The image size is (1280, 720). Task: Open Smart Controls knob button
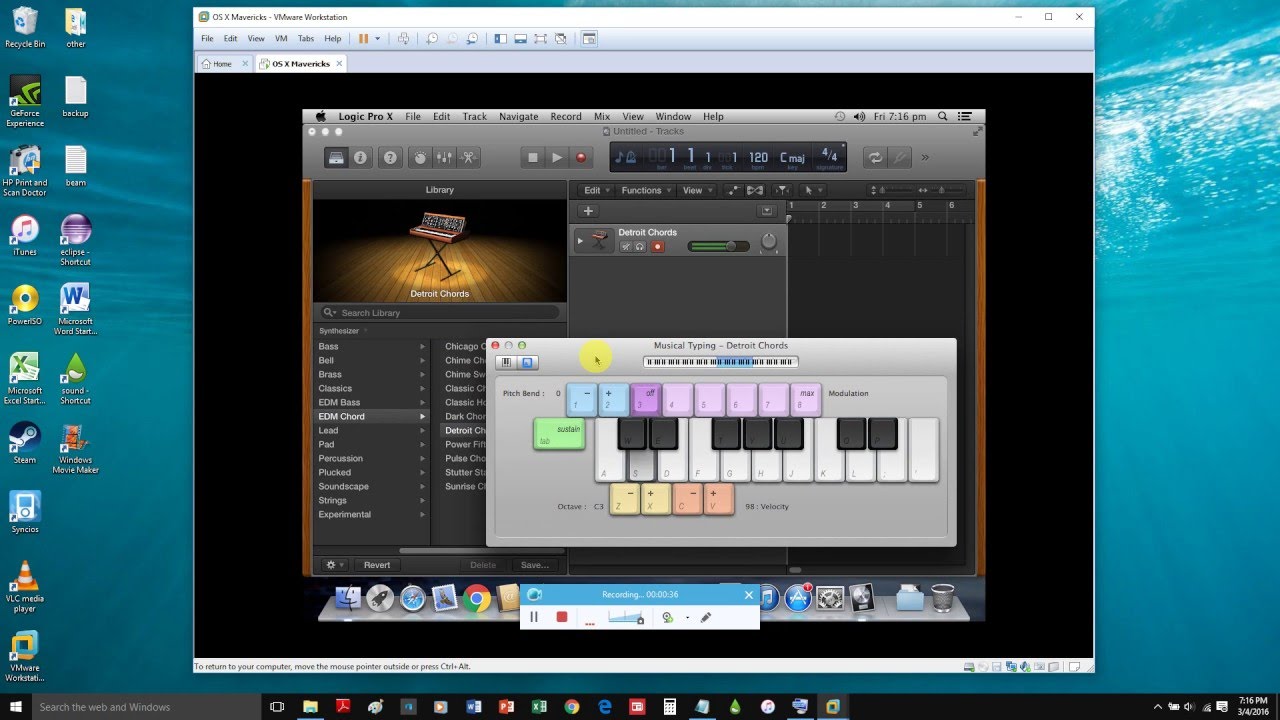pos(420,157)
